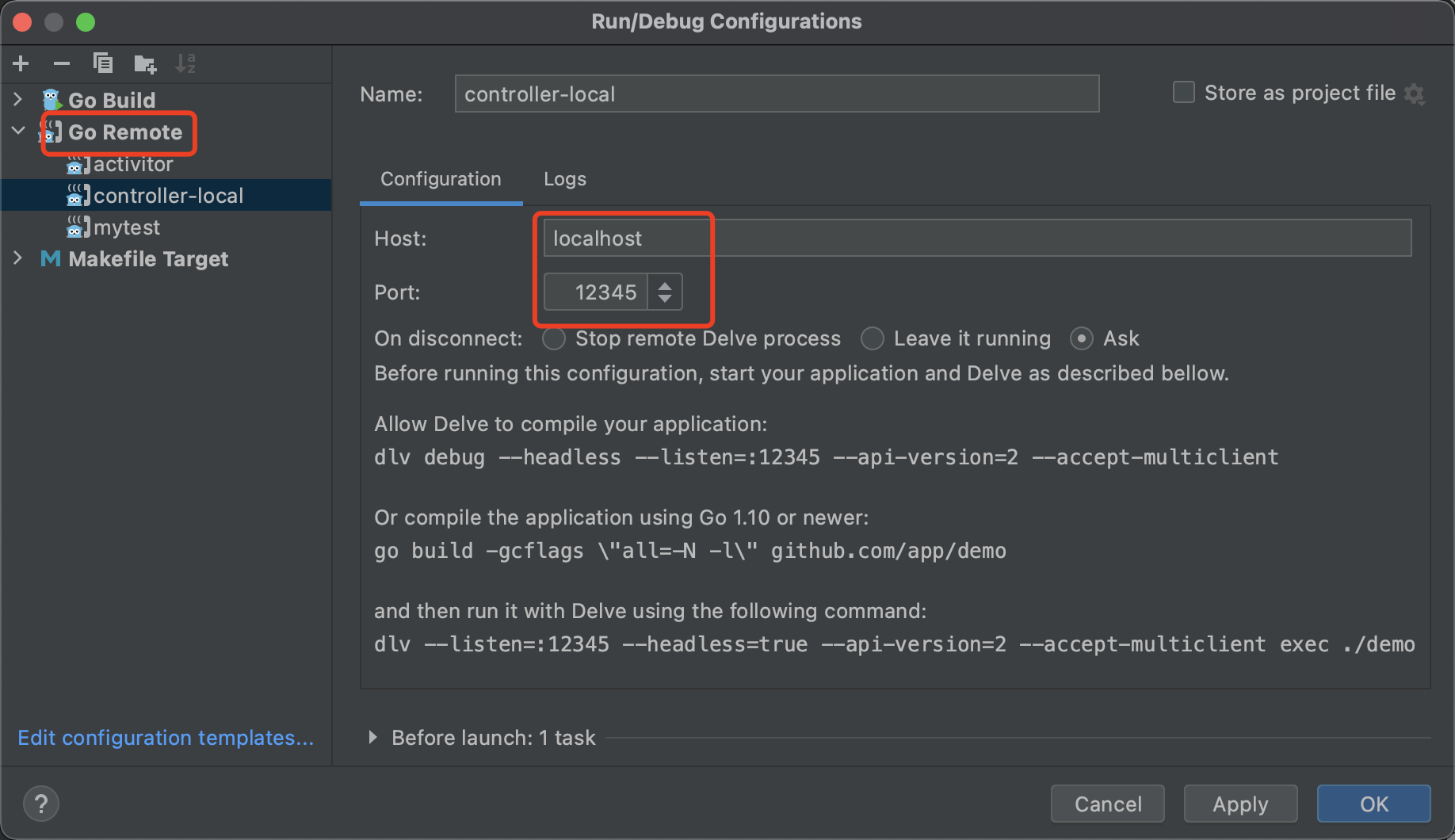Image resolution: width=1455 pixels, height=840 pixels.
Task: Expand the Before launch section
Action: pos(372,737)
